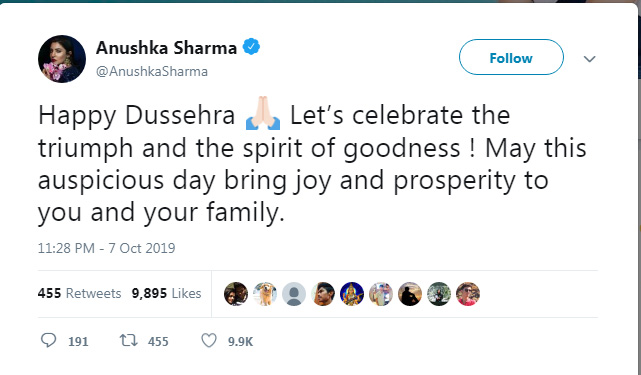Image resolution: width=641 pixels, height=375 pixels.
Task: Click the reply speech bubble icon
Action: click(x=49, y=340)
